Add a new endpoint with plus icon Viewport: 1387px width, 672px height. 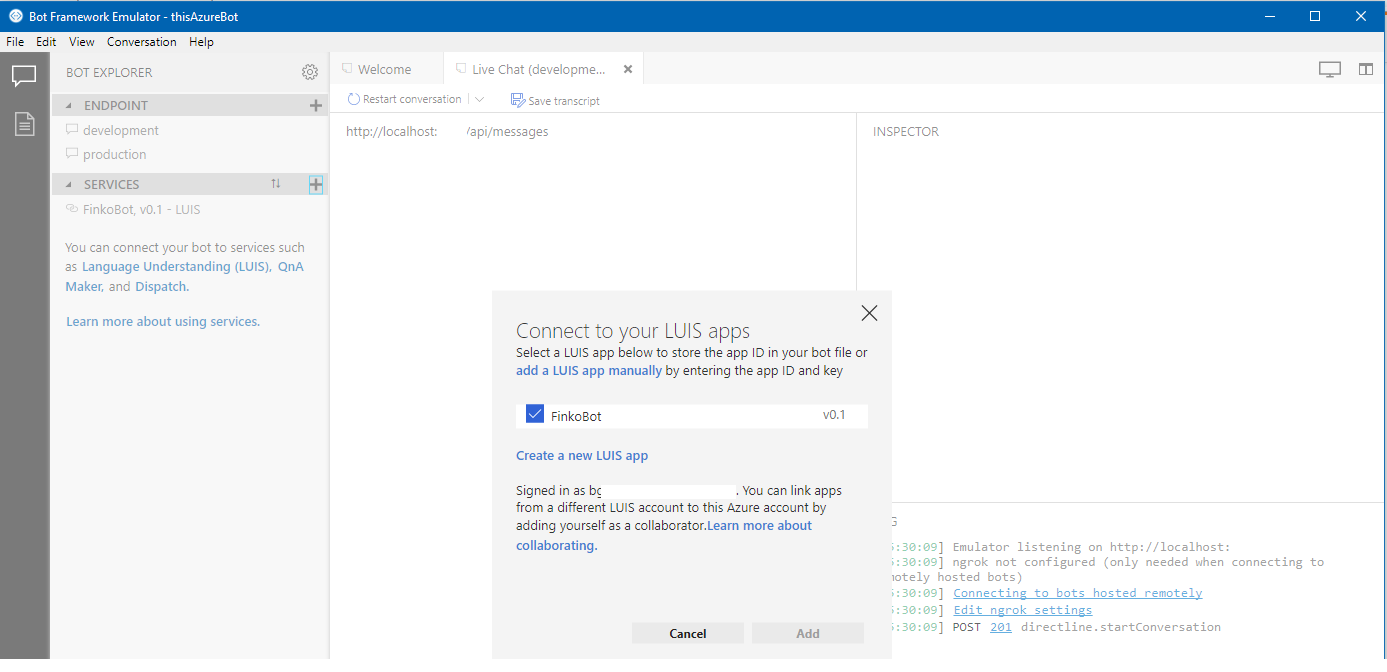coord(316,105)
